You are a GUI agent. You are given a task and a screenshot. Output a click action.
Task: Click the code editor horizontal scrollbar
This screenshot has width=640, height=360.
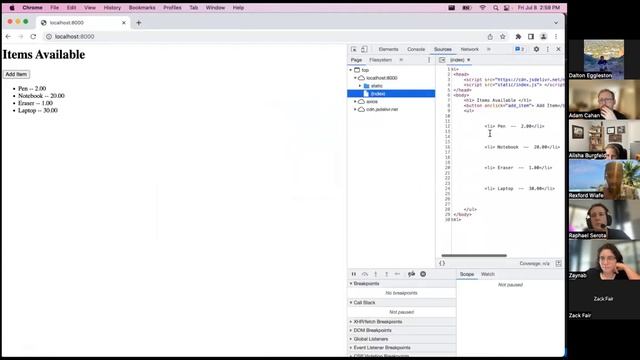[x=474, y=256]
